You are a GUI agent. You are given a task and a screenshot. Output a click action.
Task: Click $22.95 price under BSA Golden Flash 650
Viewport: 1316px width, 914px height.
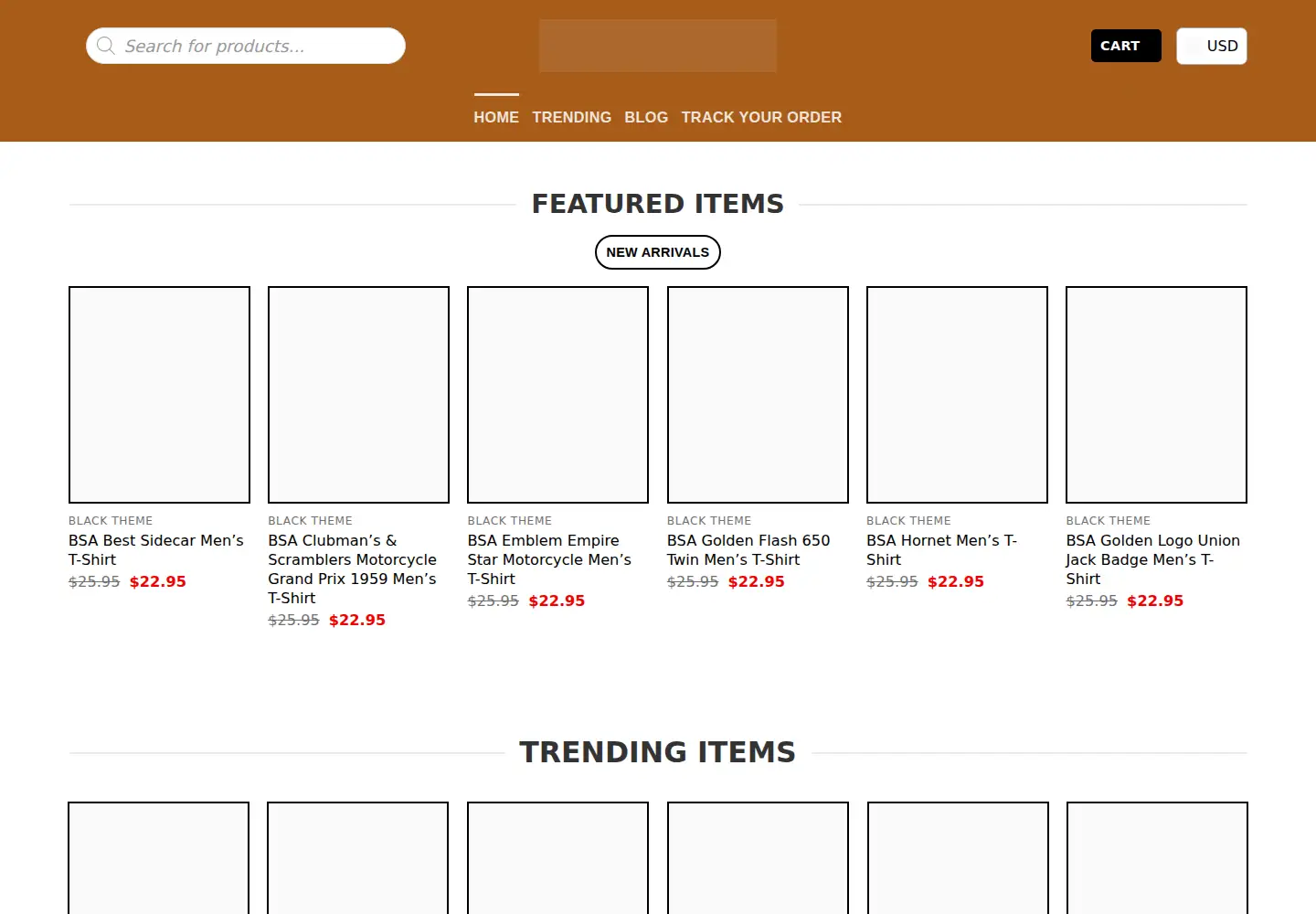(757, 581)
